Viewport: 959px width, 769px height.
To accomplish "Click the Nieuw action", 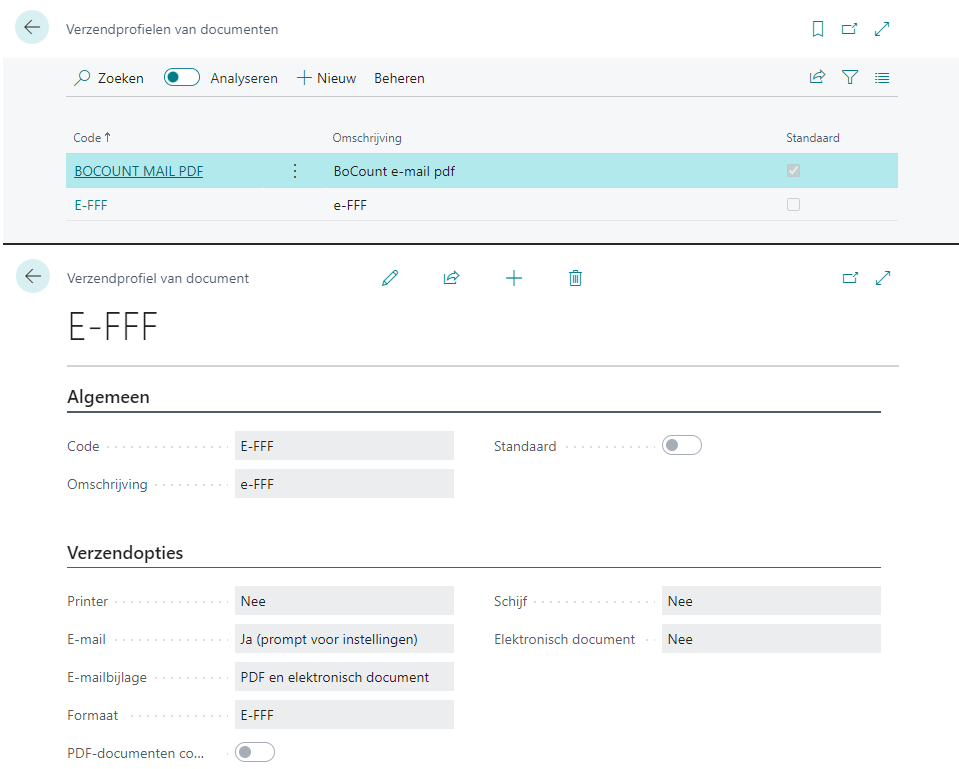I will (327, 78).
